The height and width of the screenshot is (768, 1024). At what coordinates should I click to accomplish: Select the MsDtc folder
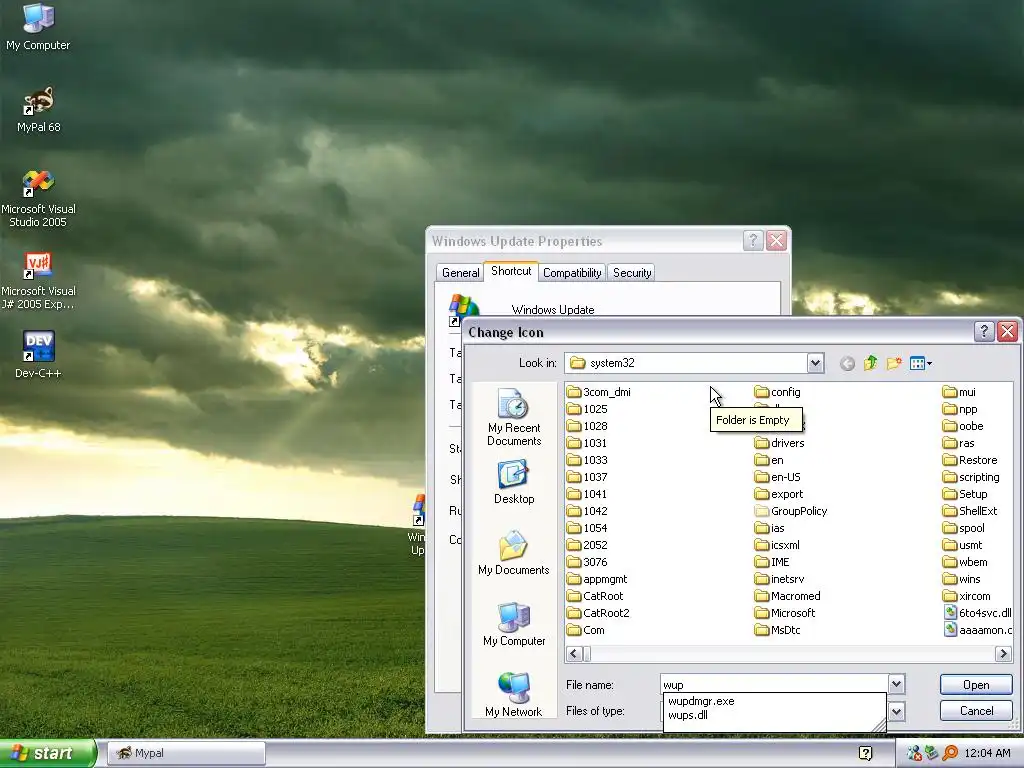click(777, 630)
